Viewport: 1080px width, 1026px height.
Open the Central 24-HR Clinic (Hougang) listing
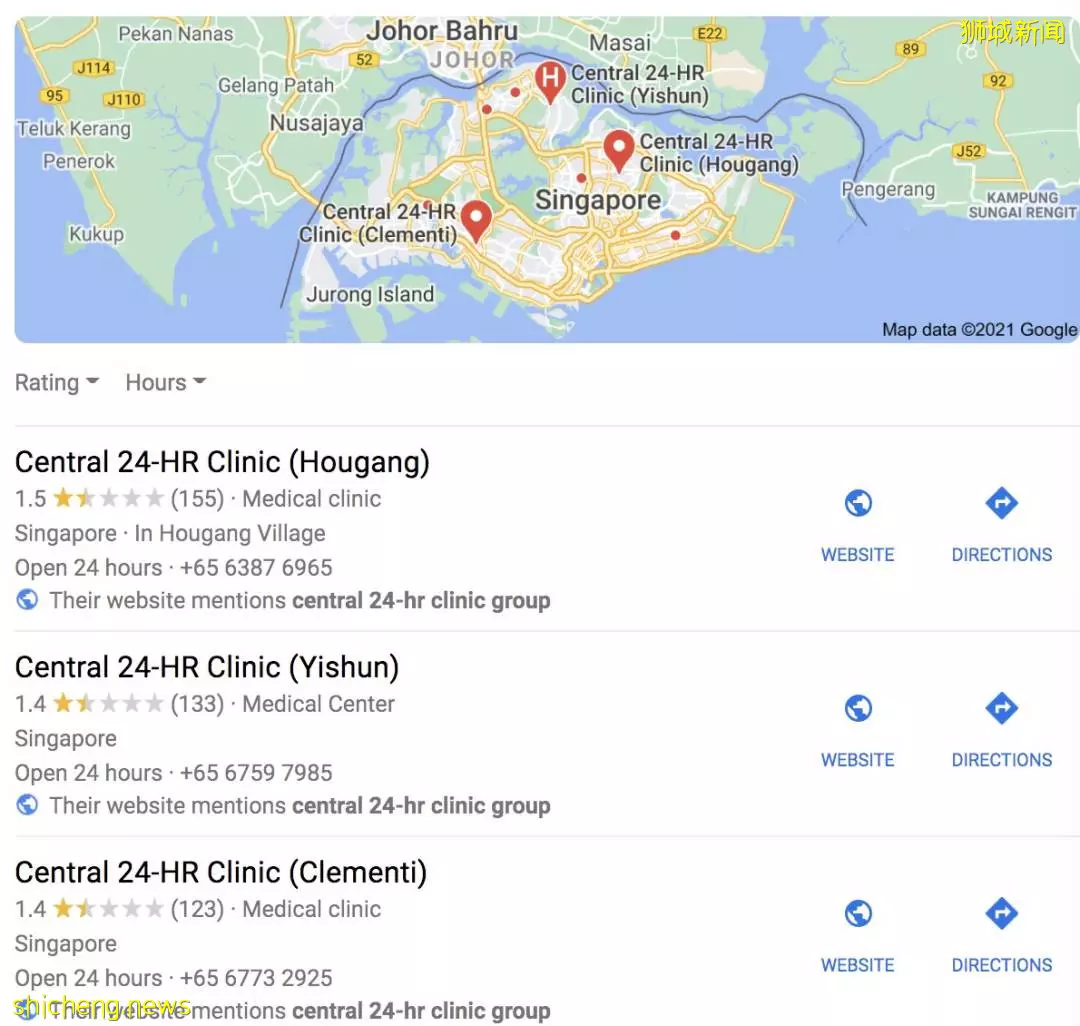222,462
